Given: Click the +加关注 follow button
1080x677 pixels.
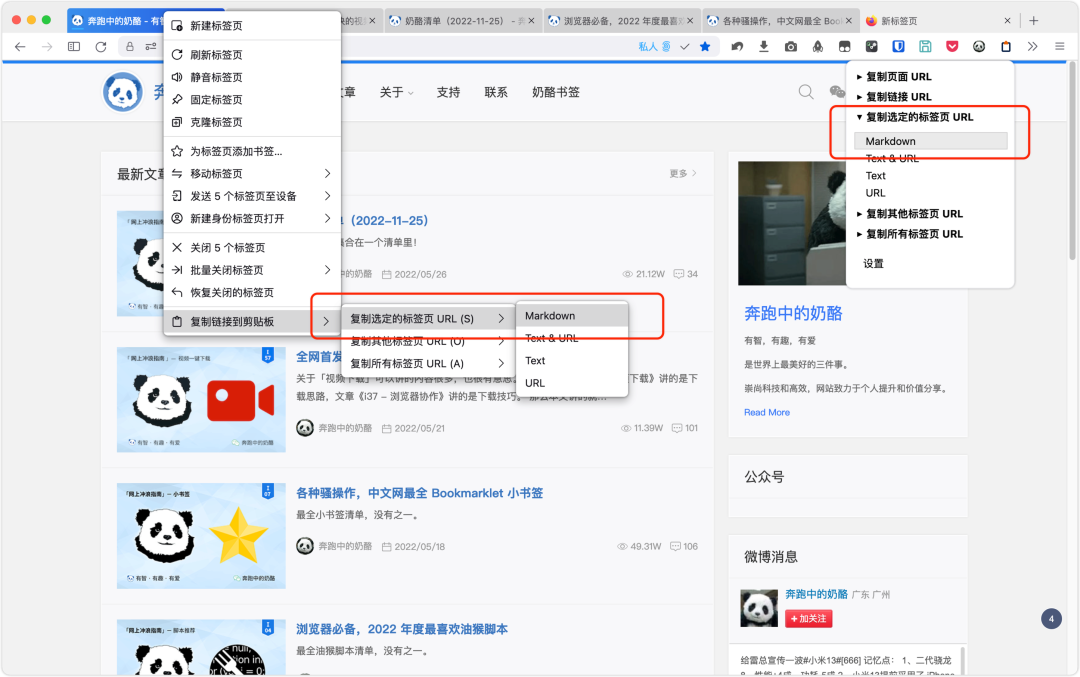Looking at the screenshot, I should pyautogui.click(x=809, y=618).
